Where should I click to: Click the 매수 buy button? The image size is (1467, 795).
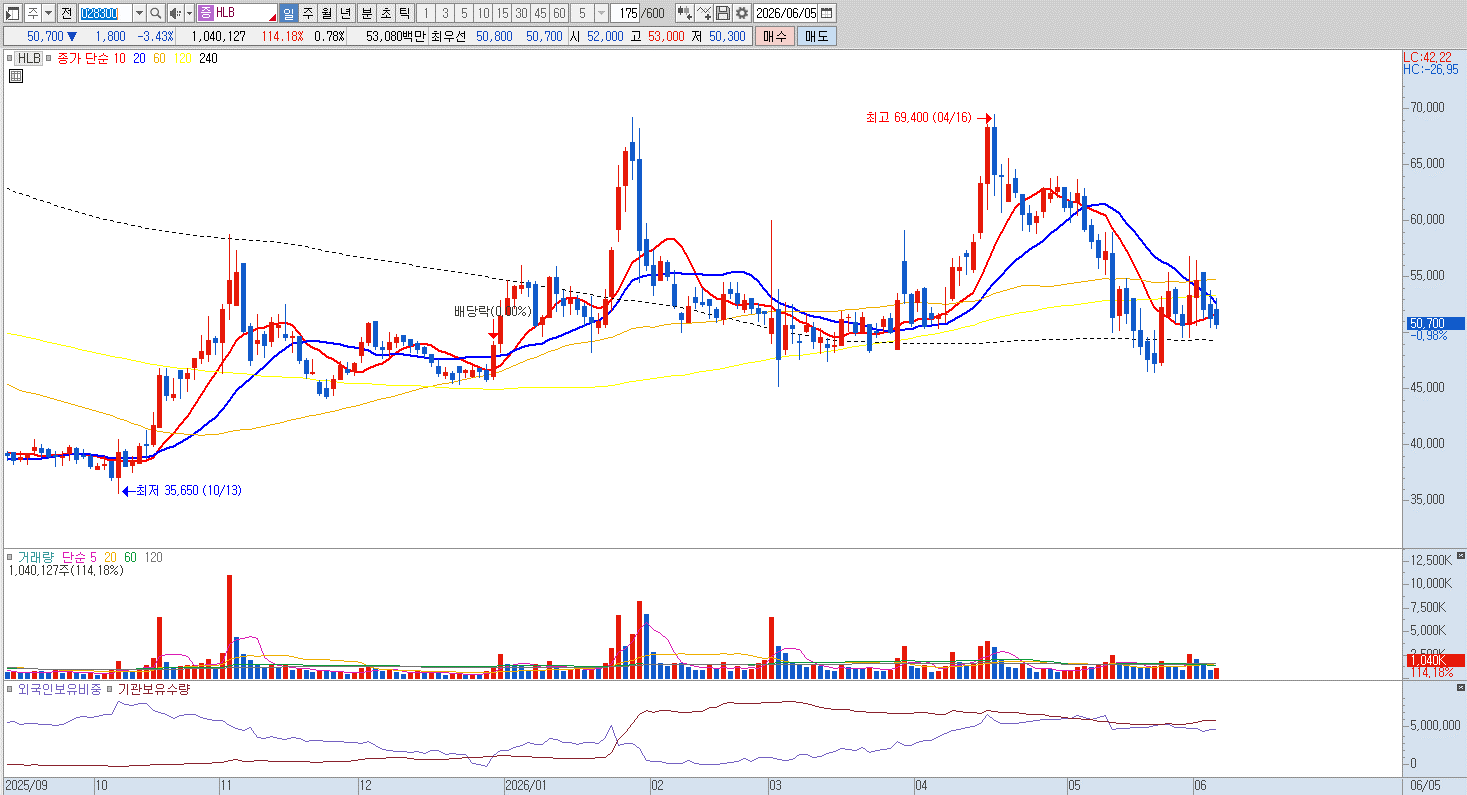774,36
